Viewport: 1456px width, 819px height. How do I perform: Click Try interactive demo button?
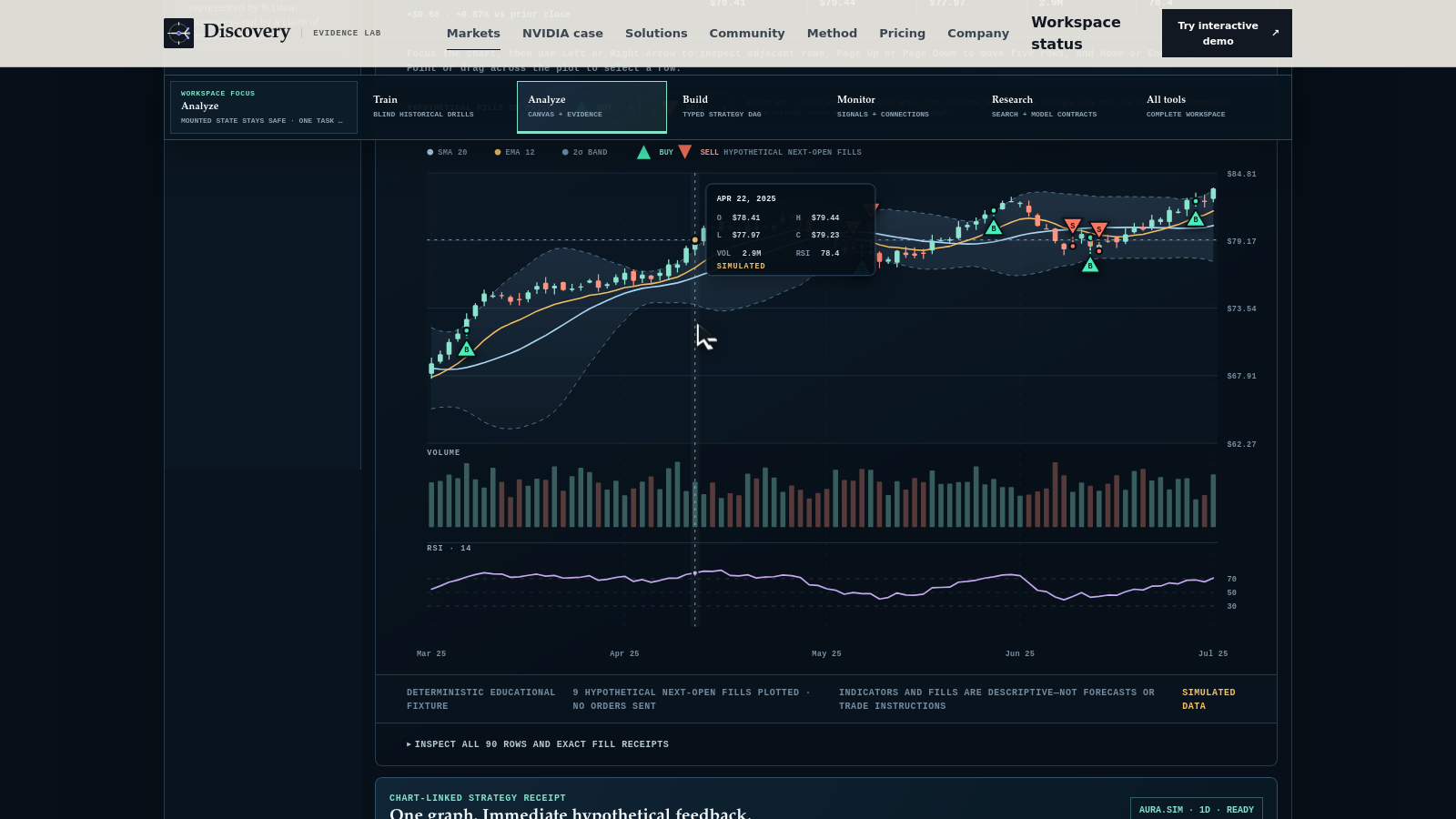pos(1227,33)
